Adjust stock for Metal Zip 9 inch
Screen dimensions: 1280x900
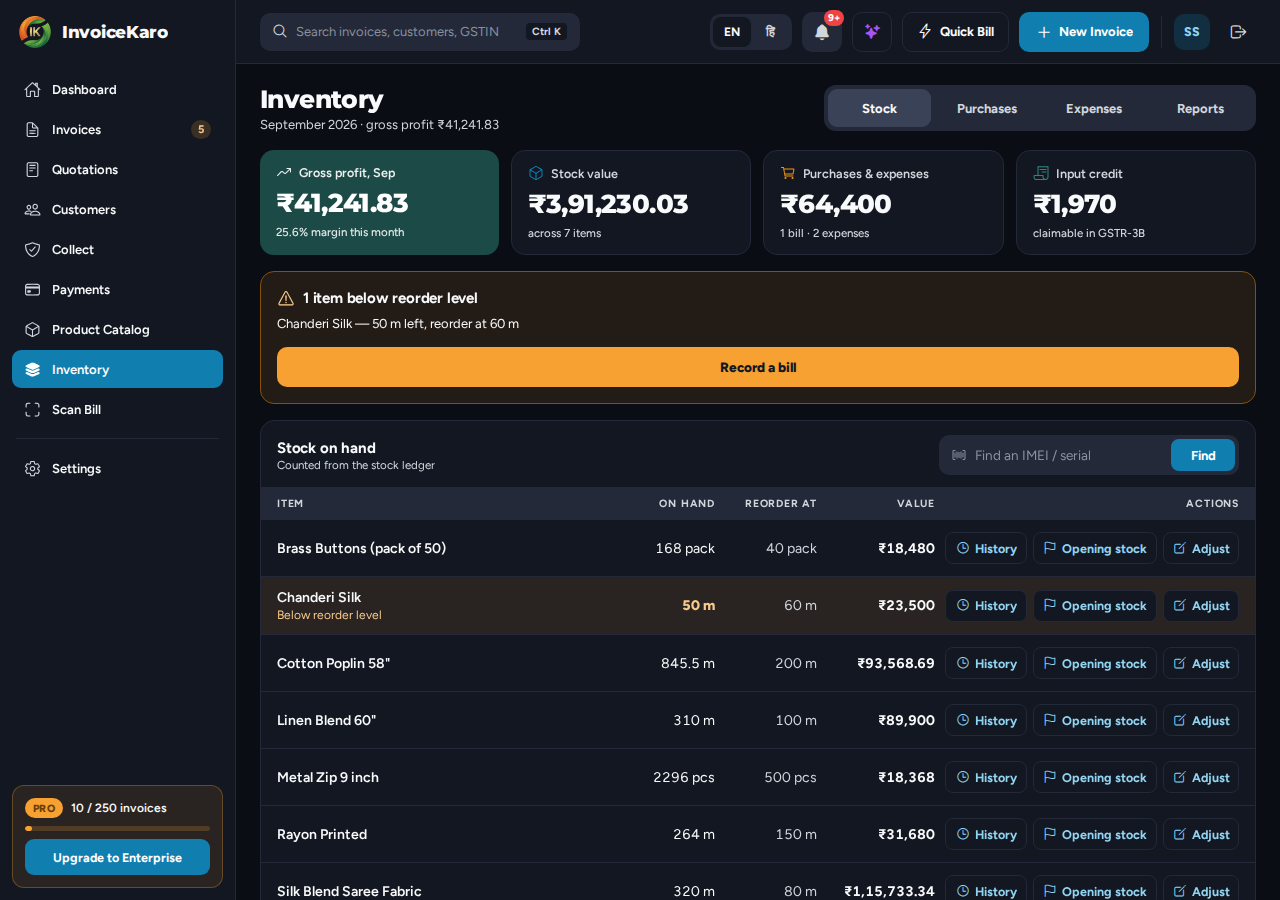tap(1201, 777)
